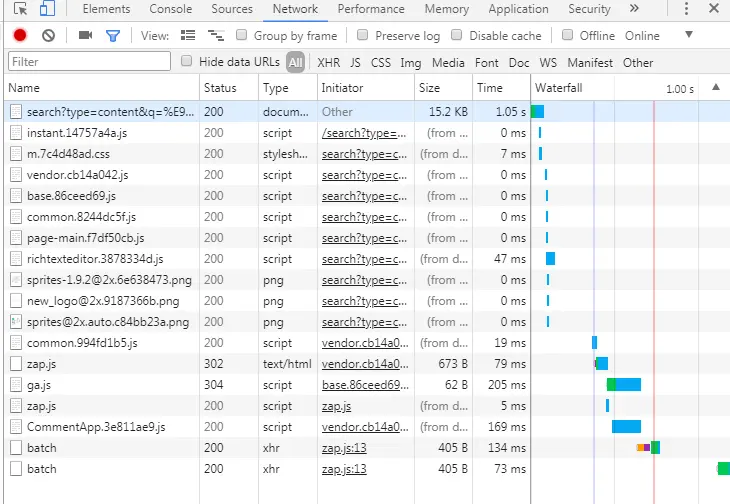Viewport: 730px width, 504px height.
Task: Open the Security tab
Action: [589, 9]
